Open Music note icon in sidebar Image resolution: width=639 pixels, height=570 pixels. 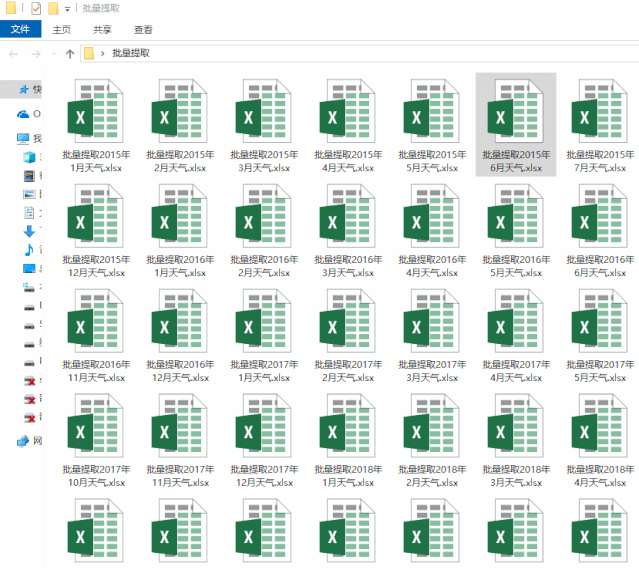point(29,250)
